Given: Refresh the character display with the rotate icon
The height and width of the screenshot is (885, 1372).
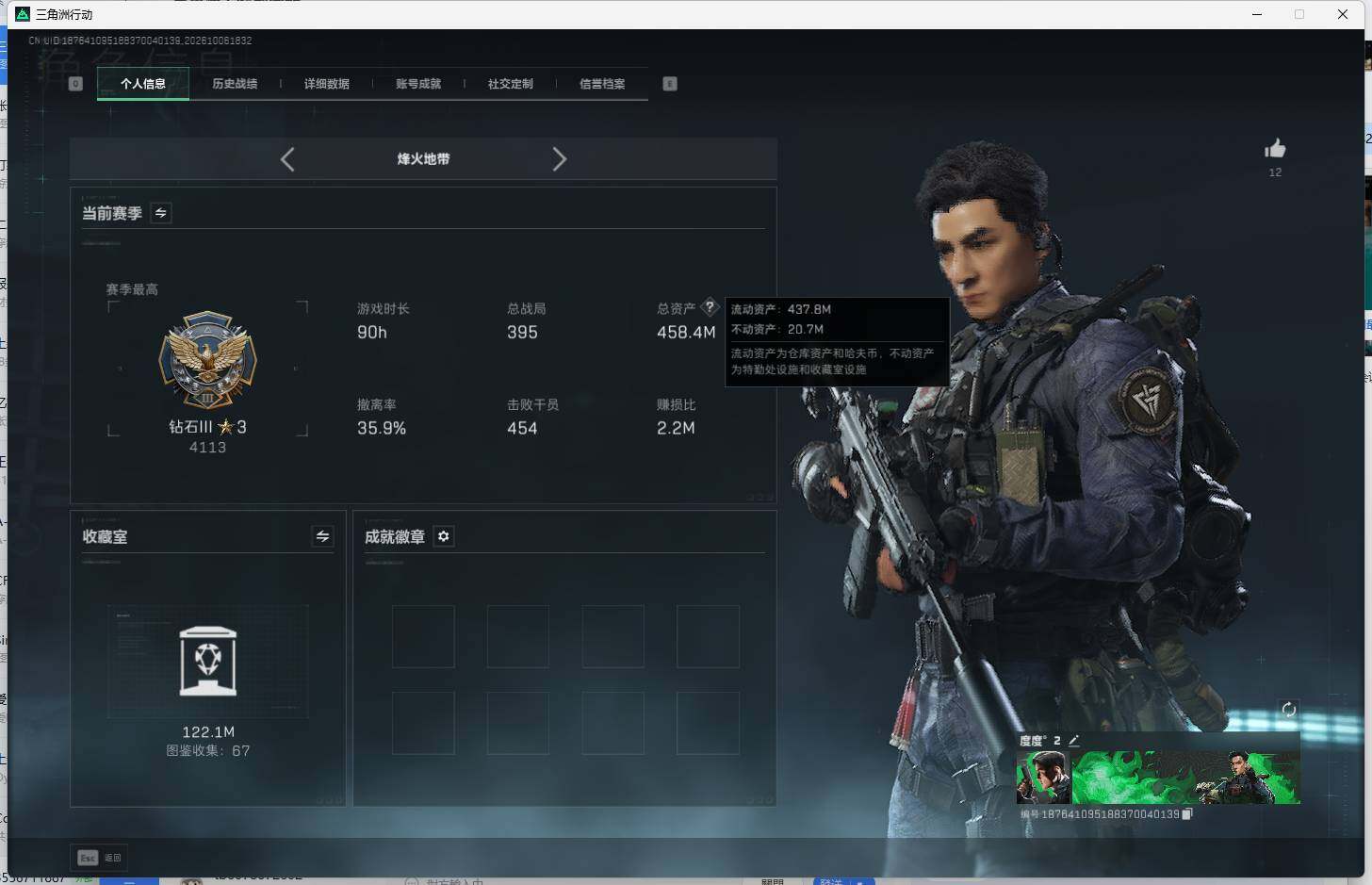Looking at the screenshot, I should tap(1288, 710).
